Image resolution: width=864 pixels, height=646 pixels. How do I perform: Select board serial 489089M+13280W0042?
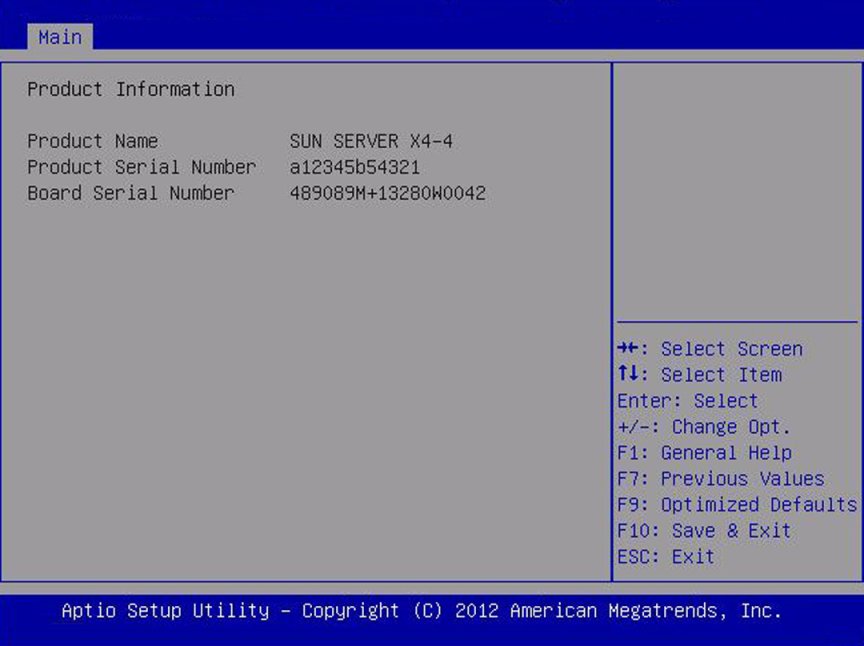(387, 193)
